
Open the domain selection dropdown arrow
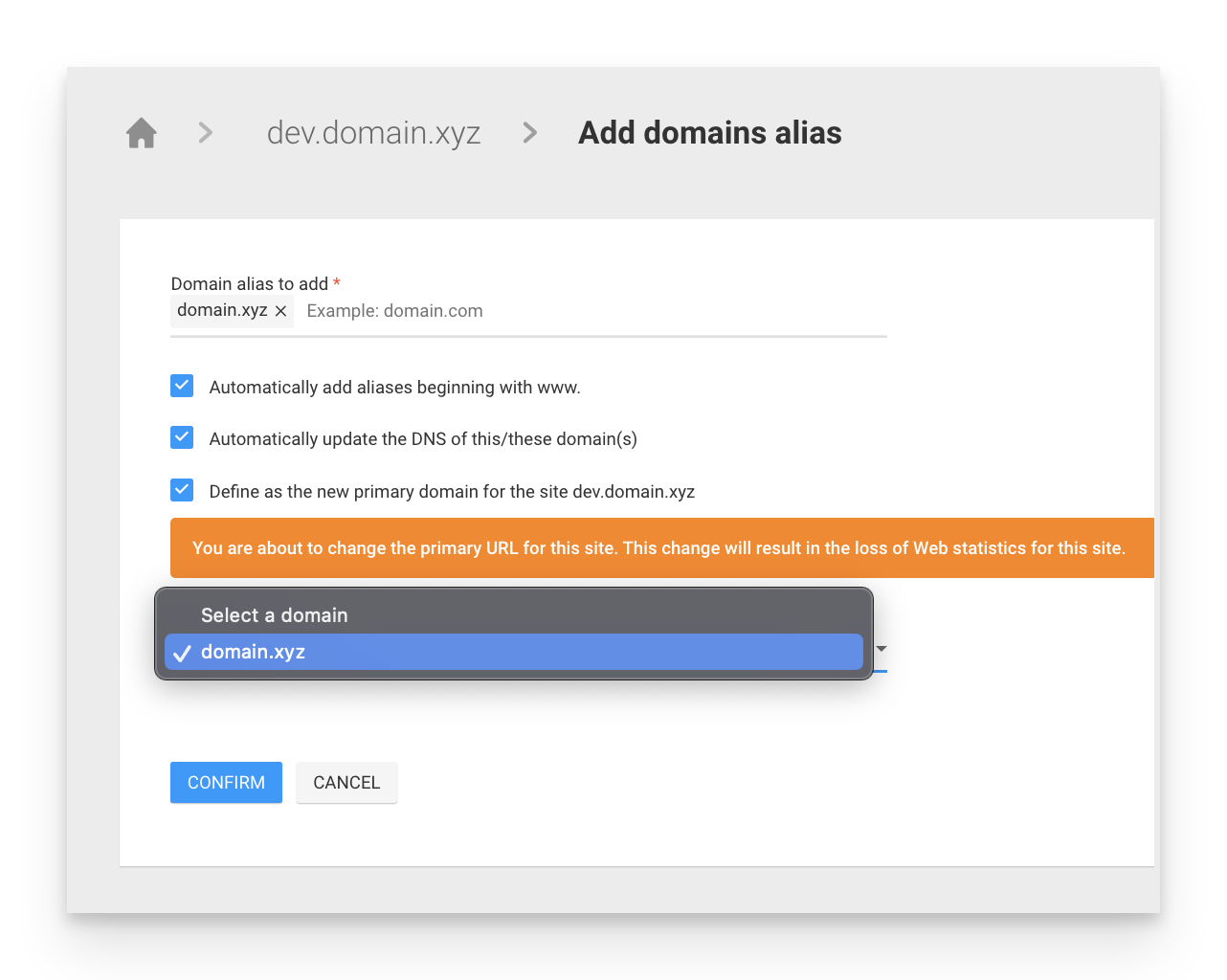[880, 651]
